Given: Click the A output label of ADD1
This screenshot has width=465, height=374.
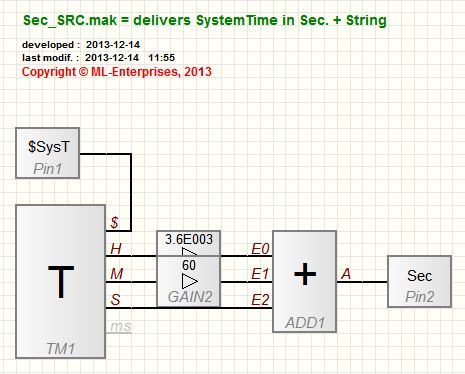Looking at the screenshot, I should coord(346,274).
